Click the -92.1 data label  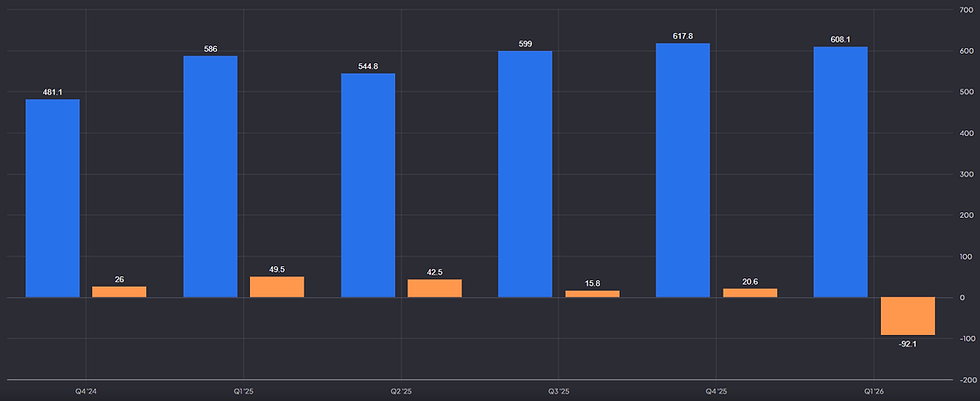click(908, 344)
